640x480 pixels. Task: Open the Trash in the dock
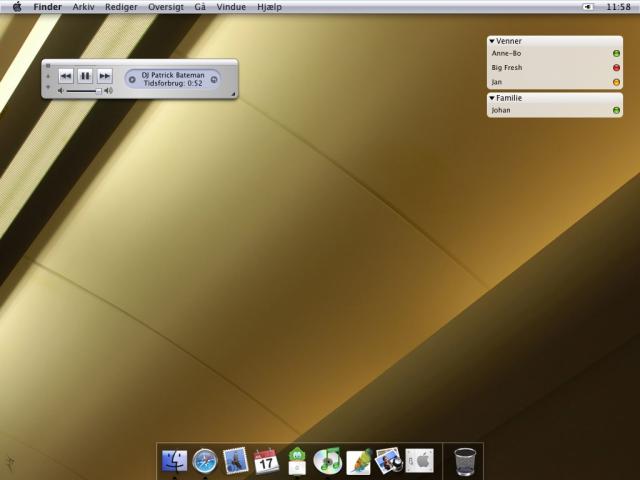click(465, 462)
